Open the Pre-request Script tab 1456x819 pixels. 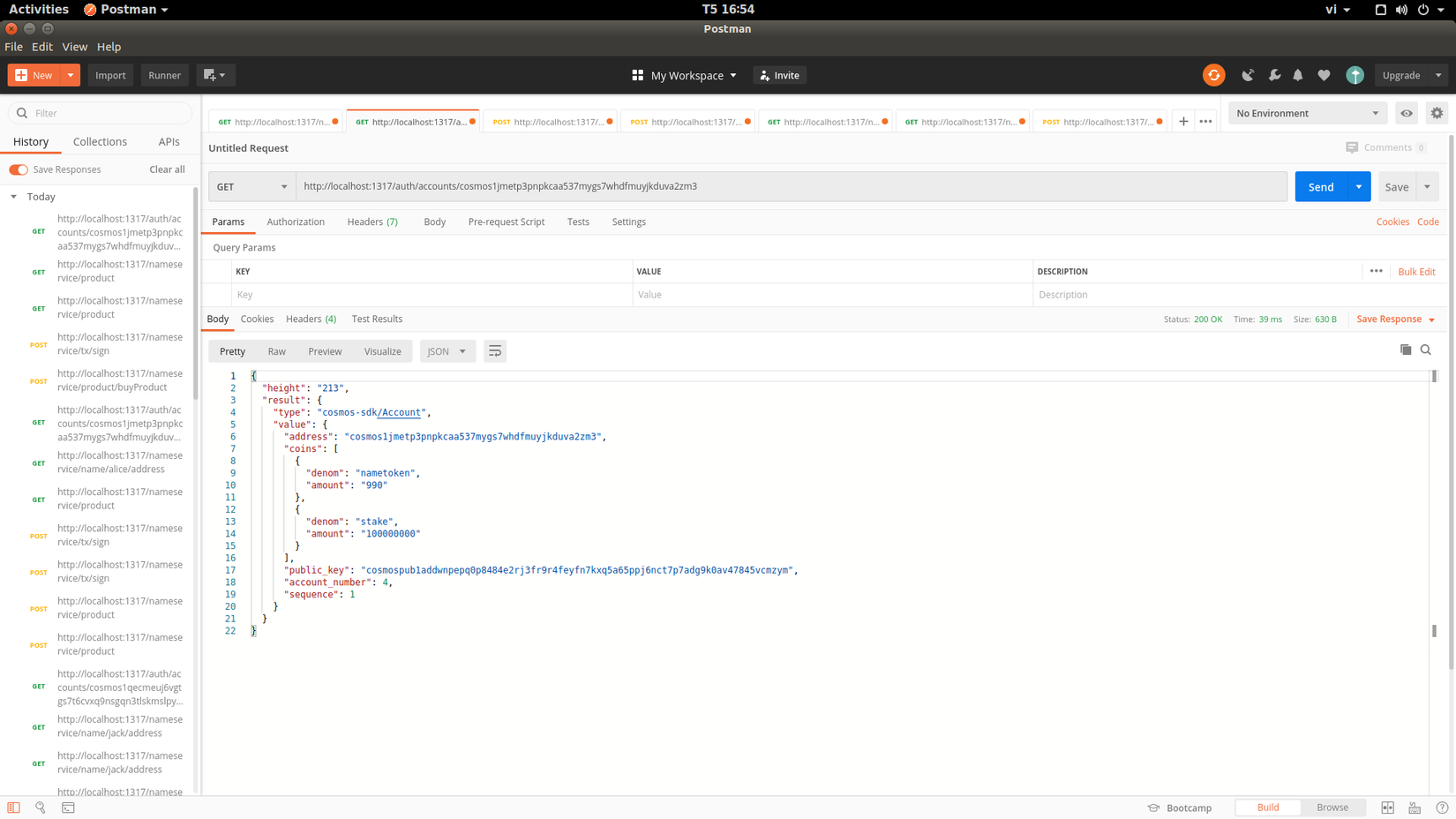pos(507,222)
